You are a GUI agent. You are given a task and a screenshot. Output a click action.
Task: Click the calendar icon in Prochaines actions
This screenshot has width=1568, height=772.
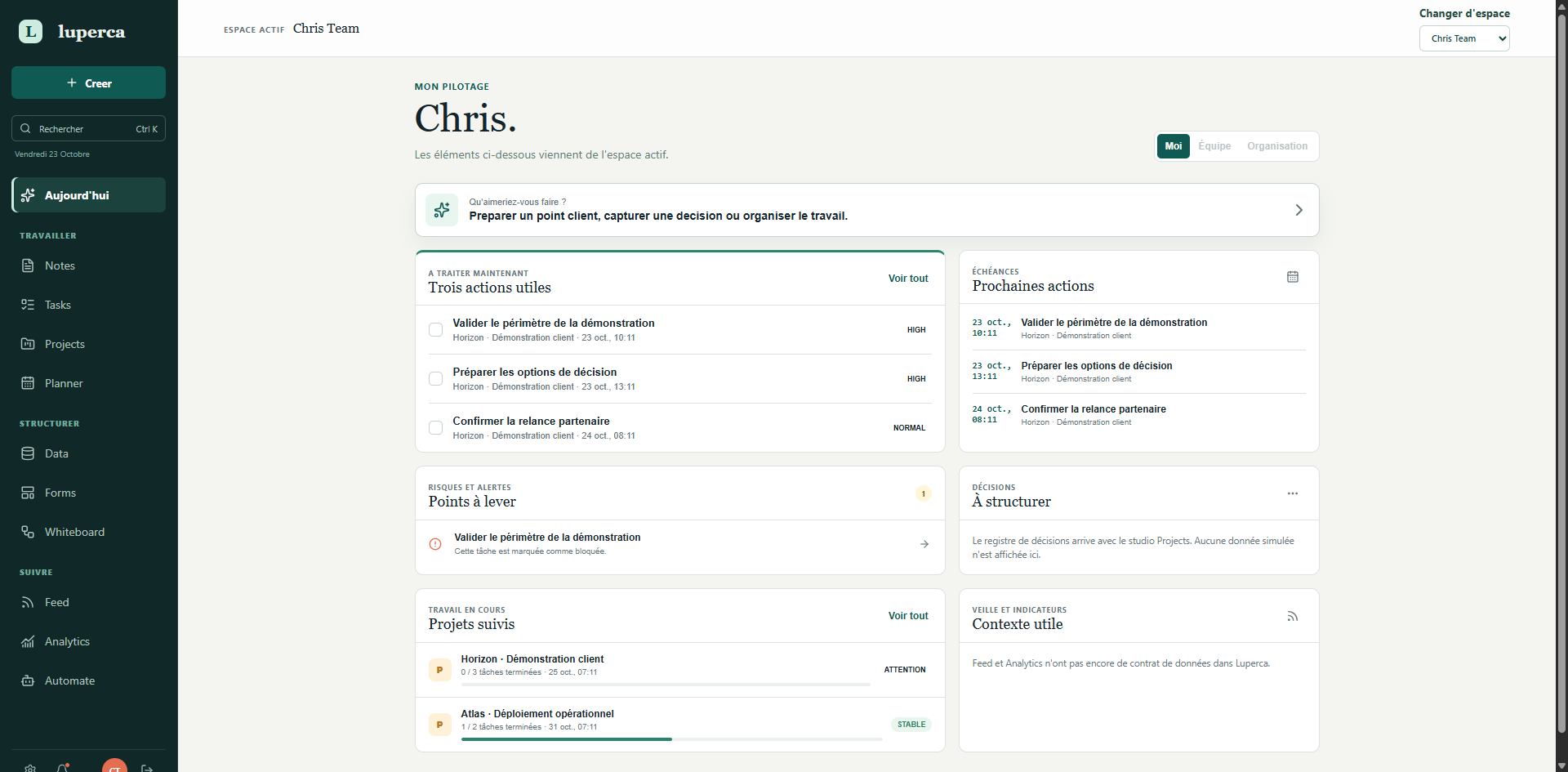pos(1293,277)
